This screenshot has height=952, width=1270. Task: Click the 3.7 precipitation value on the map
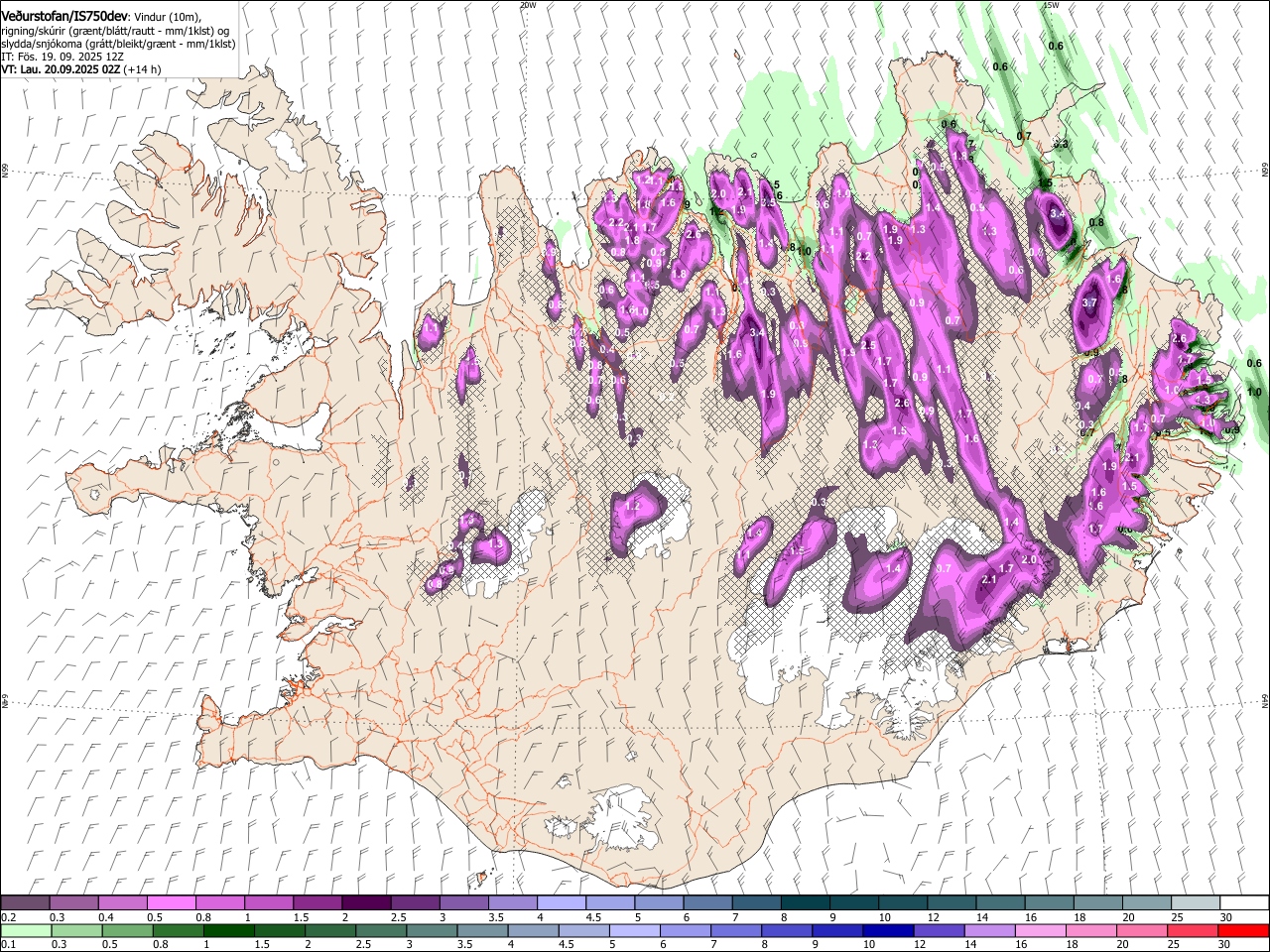pos(1089,302)
